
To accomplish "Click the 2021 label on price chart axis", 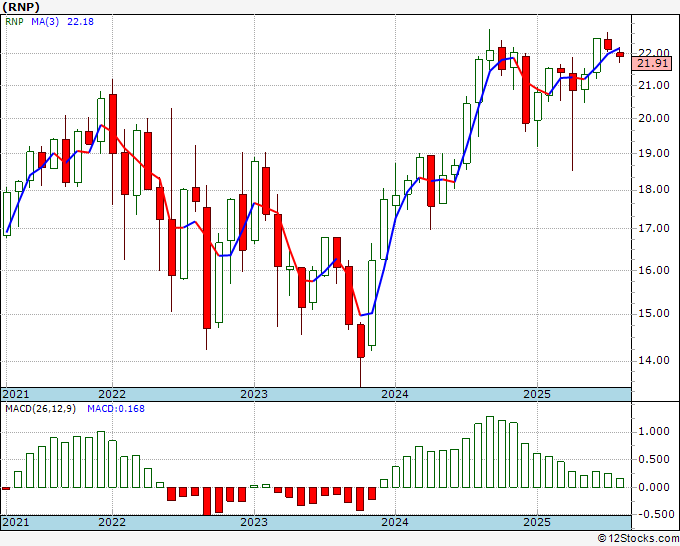I will (16, 394).
